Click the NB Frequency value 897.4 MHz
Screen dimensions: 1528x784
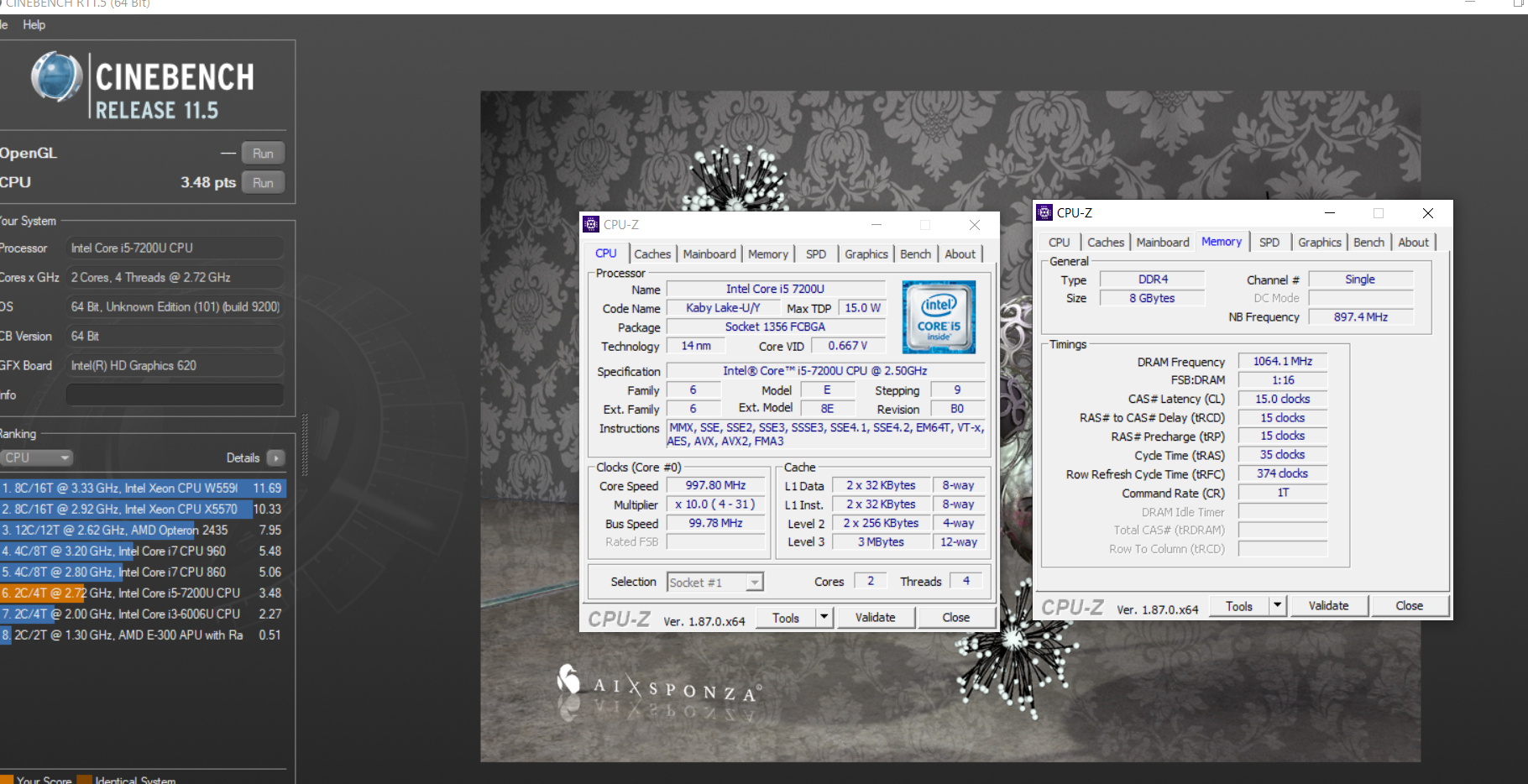click(x=1360, y=316)
